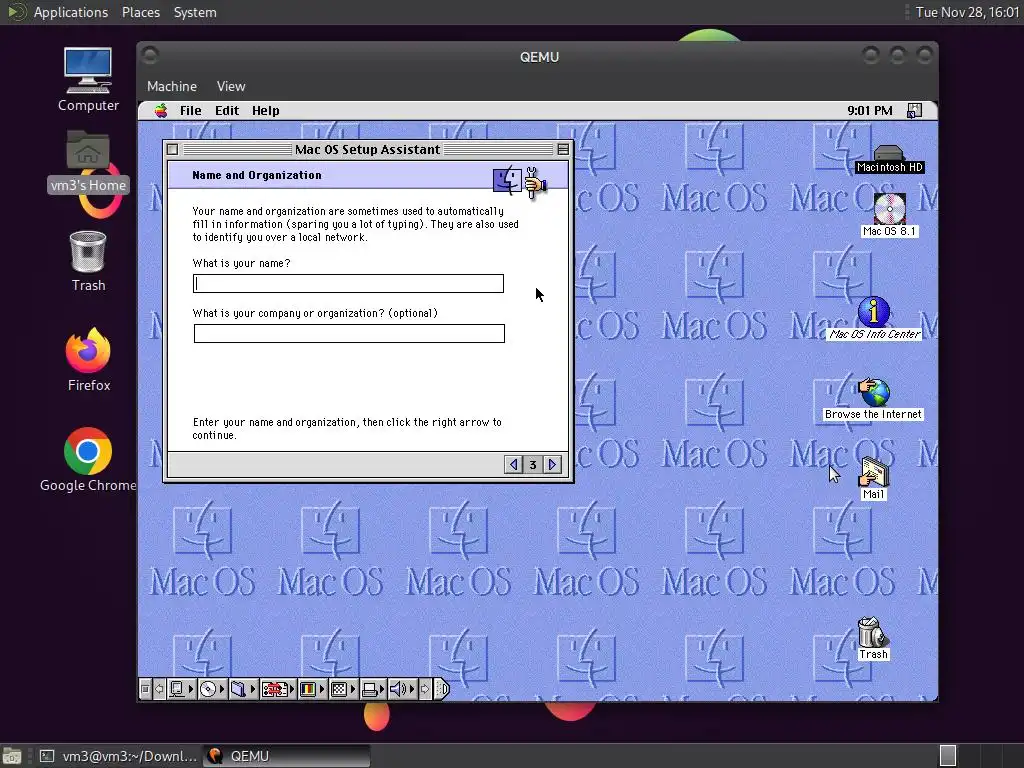Click the Setup Assistant window collapse box
The image size is (1024, 768).
pos(563,150)
